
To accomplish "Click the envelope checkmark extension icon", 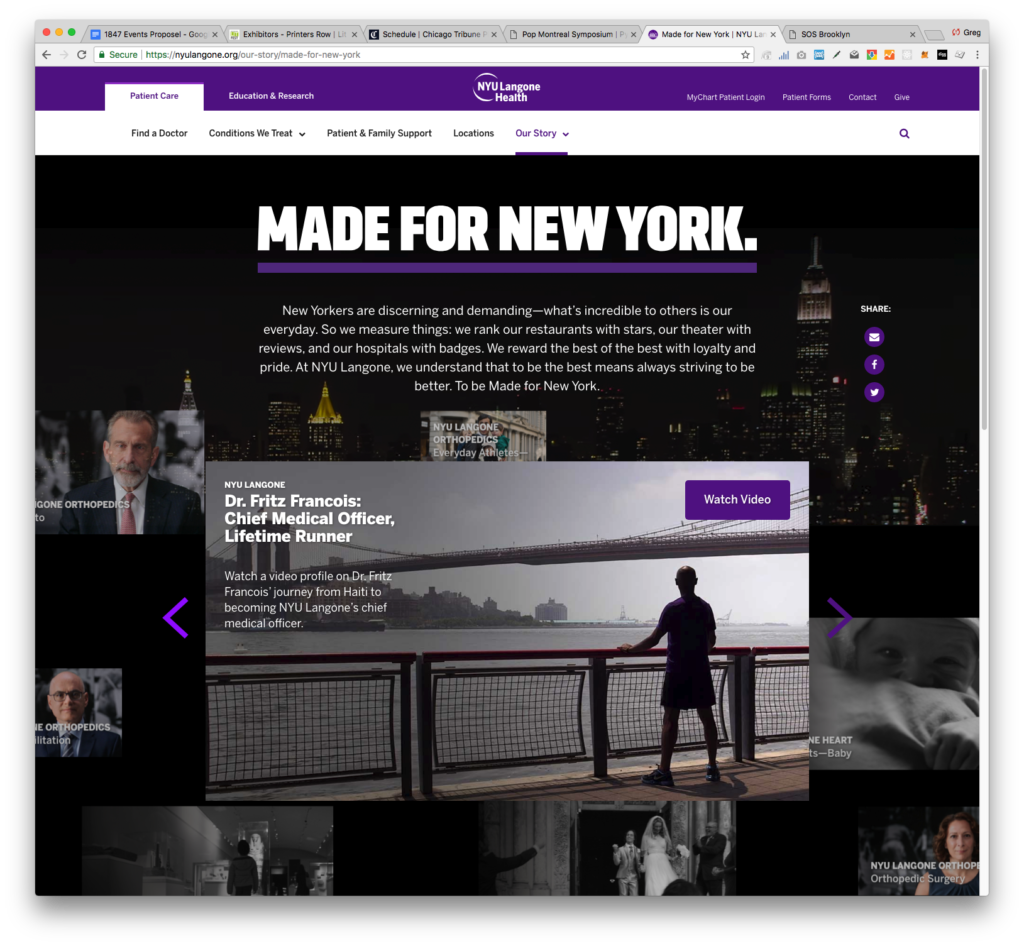I will coord(854,55).
